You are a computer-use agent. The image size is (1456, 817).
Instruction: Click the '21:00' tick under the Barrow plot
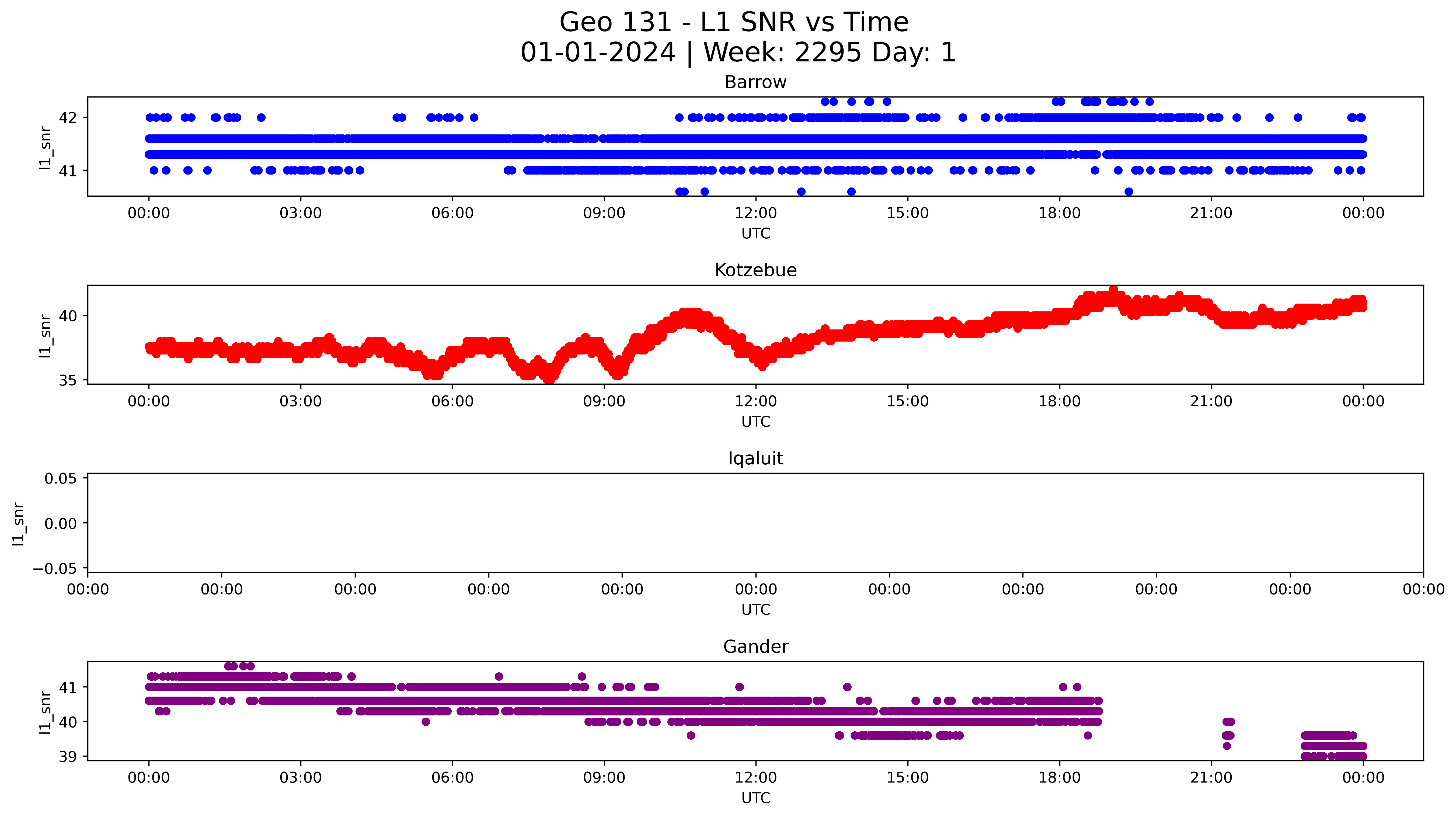pos(1211,213)
